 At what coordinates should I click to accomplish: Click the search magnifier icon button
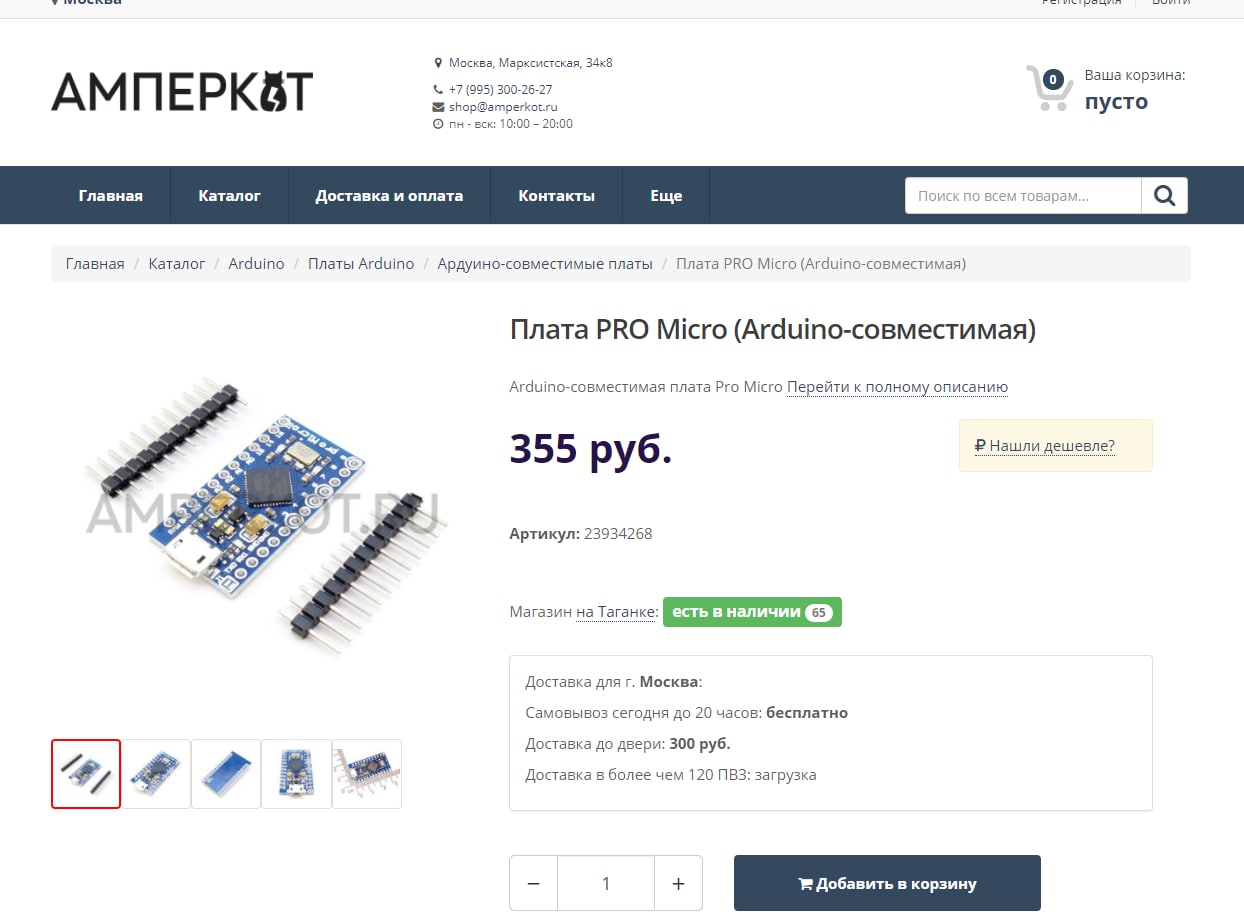tap(1164, 196)
